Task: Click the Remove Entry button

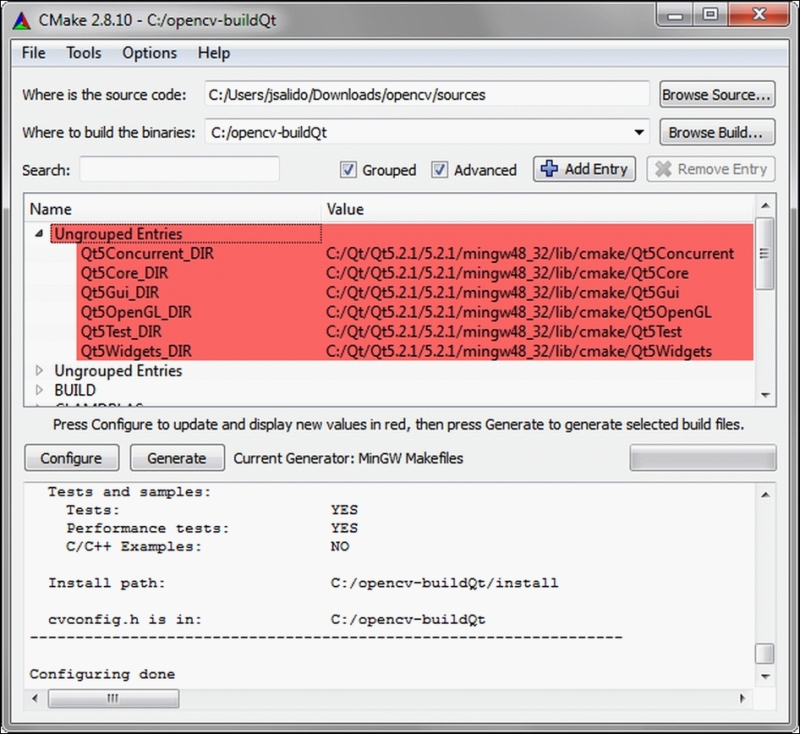Action: [711, 169]
